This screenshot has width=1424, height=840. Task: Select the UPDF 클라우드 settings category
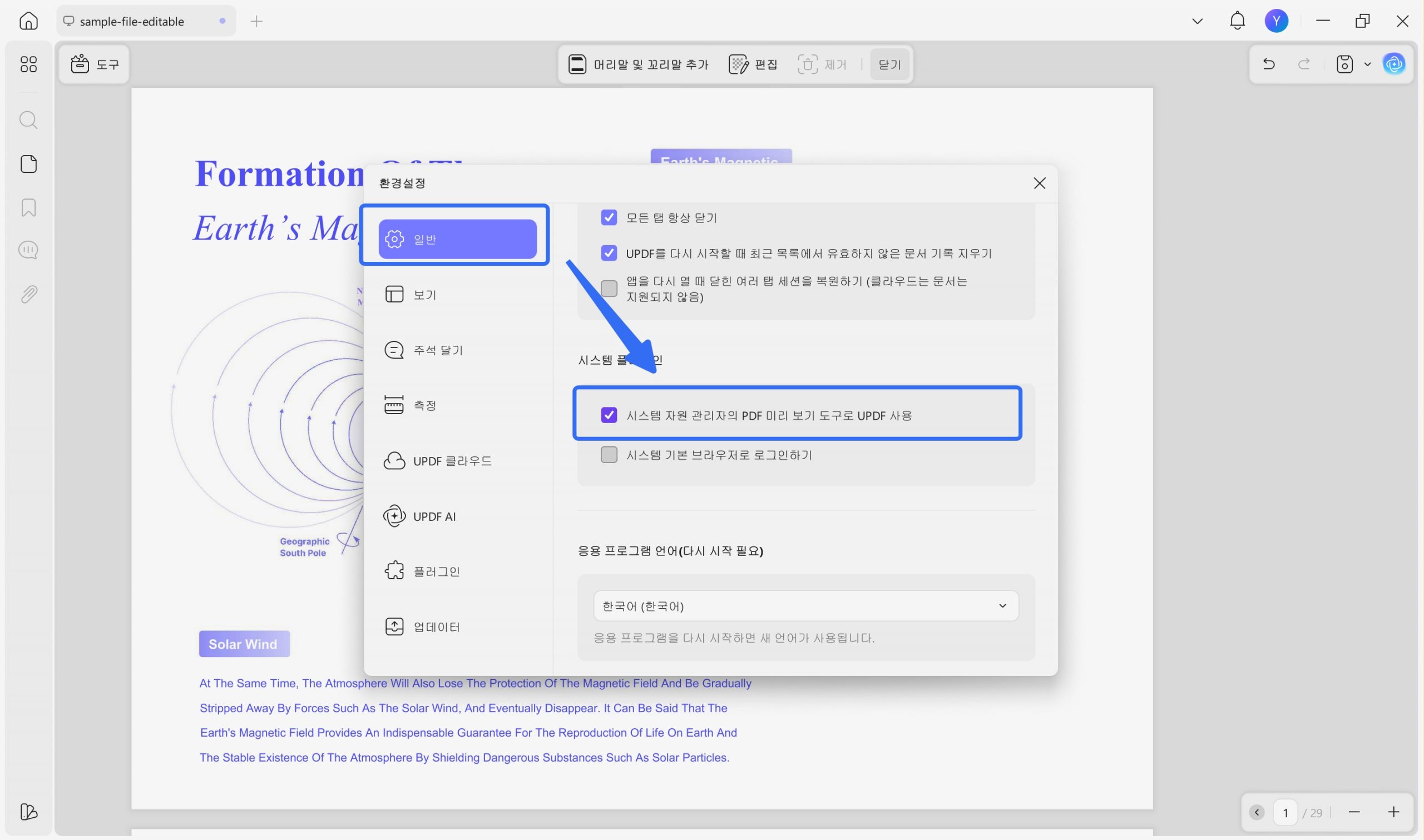457,461
